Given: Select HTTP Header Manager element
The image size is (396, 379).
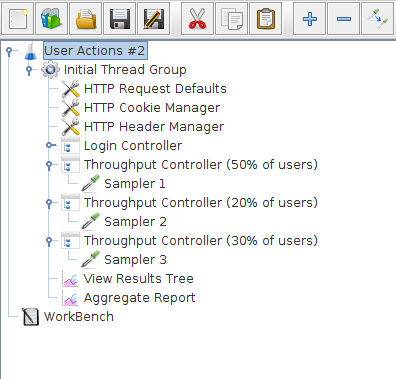Looking at the screenshot, I should pos(154,127).
